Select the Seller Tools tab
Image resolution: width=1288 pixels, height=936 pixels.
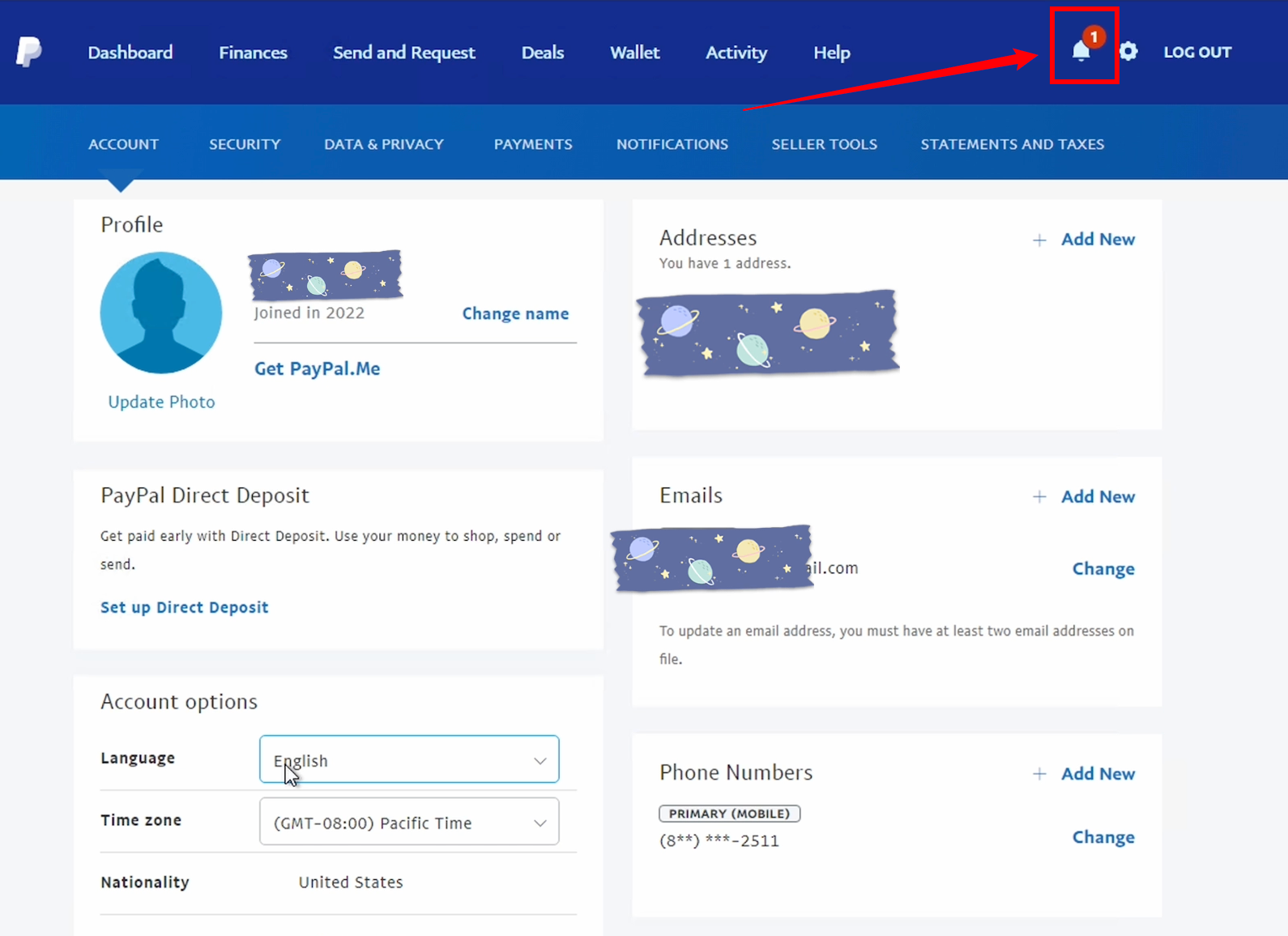click(x=824, y=144)
